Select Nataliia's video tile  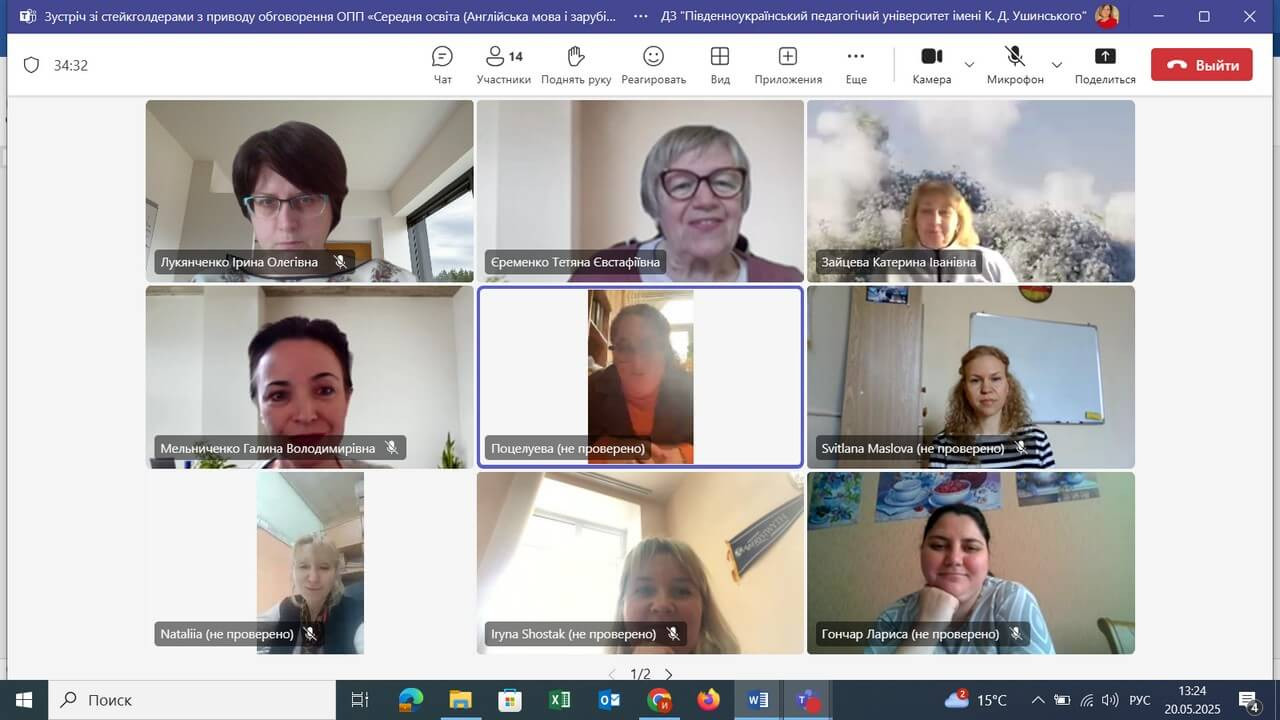point(309,563)
